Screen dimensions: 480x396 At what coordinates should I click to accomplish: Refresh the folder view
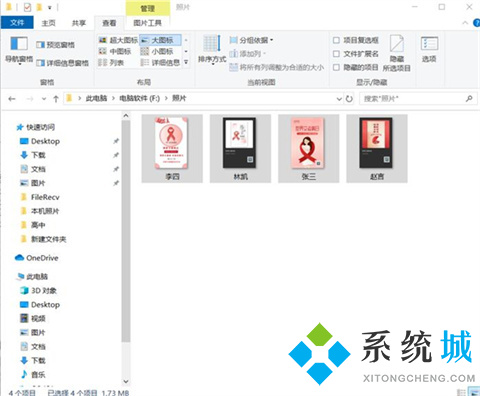[349, 99]
